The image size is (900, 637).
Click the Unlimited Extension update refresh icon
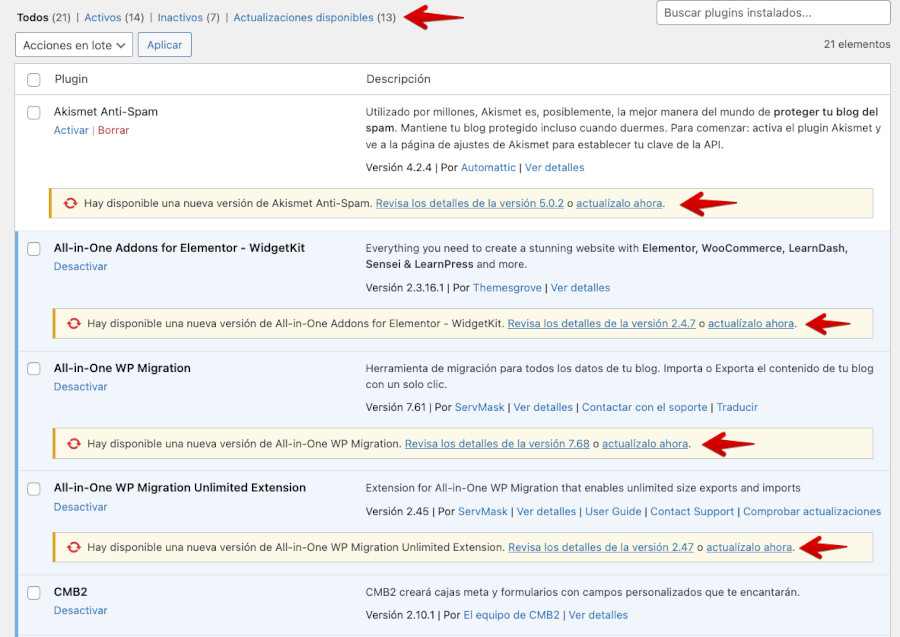73,547
